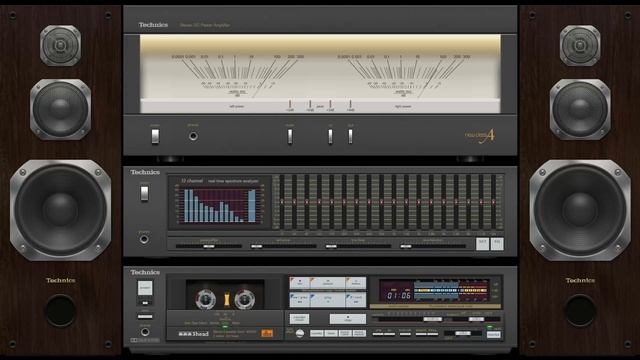Click the deck's peak level meter display
Image resolution: width=640 pixels, height=360 pixels.
tap(451, 291)
